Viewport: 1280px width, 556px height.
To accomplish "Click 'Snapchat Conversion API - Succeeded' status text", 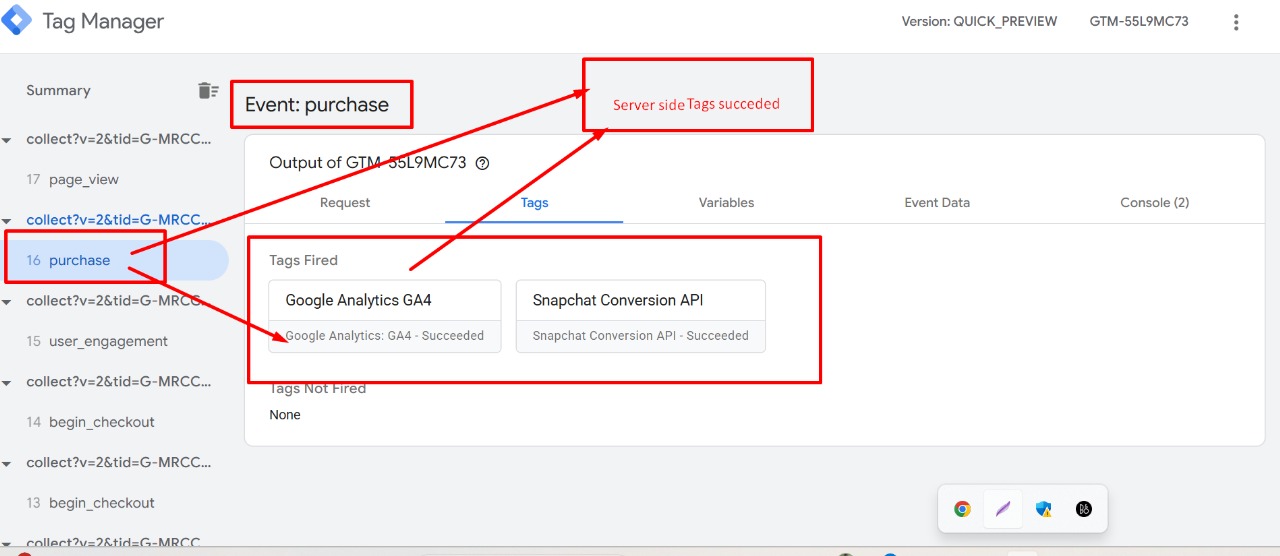I will (x=641, y=336).
